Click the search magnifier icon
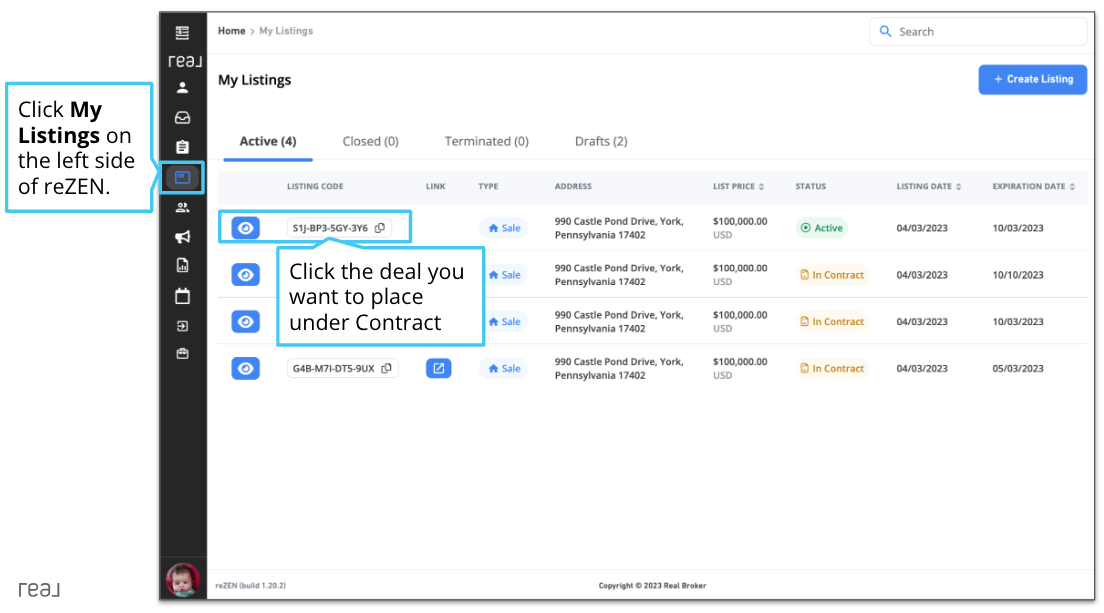The height and width of the screenshot is (613, 1104). 886,32
